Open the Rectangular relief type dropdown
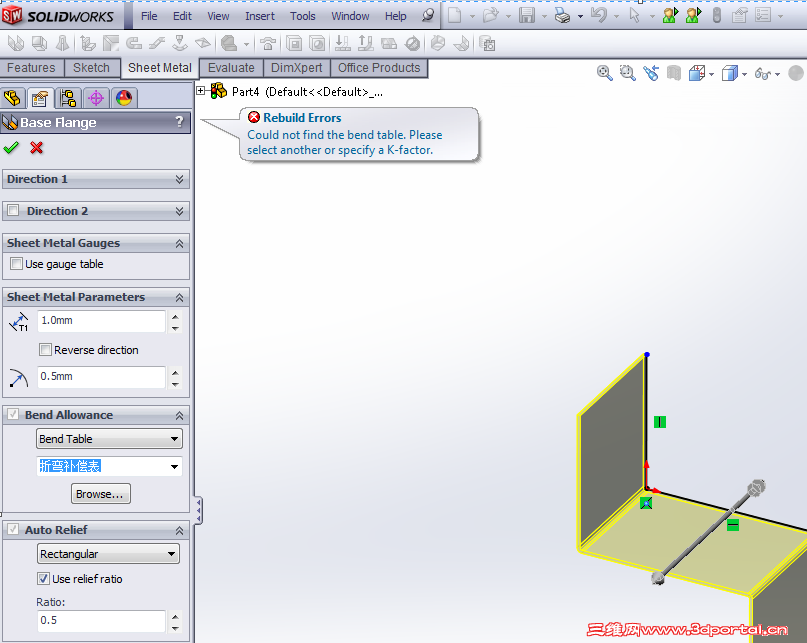This screenshot has height=643, width=807. (109, 554)
